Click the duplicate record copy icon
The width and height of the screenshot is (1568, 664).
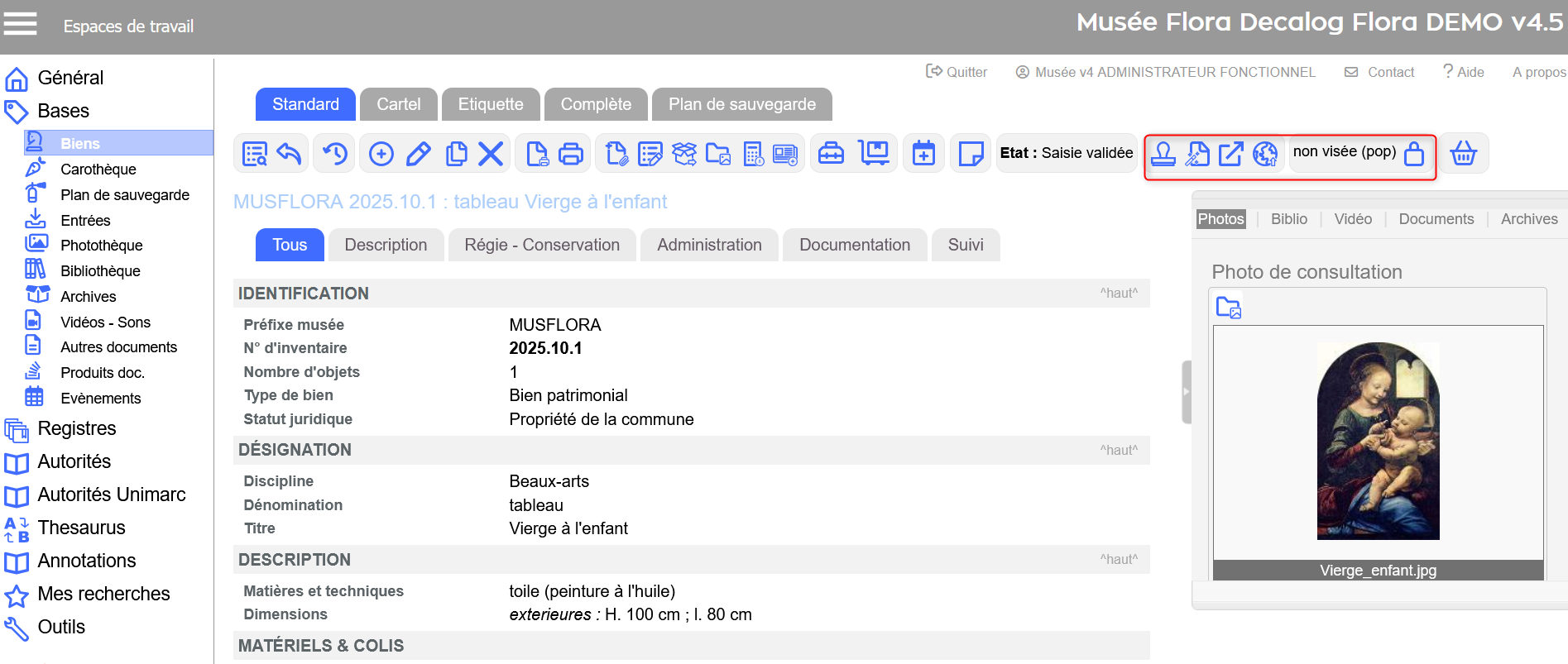[456, 154]
